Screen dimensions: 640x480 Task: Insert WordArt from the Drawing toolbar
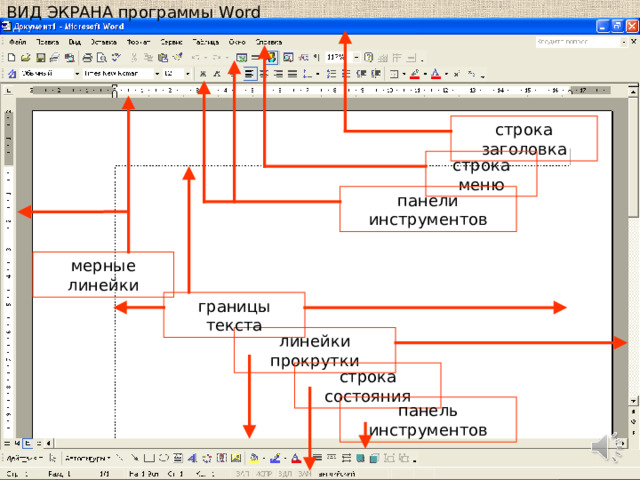pos(192,458)
